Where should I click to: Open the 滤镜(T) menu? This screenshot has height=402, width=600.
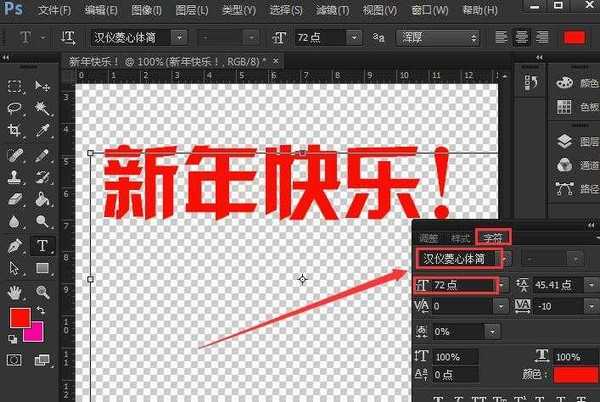click(333, 10)
